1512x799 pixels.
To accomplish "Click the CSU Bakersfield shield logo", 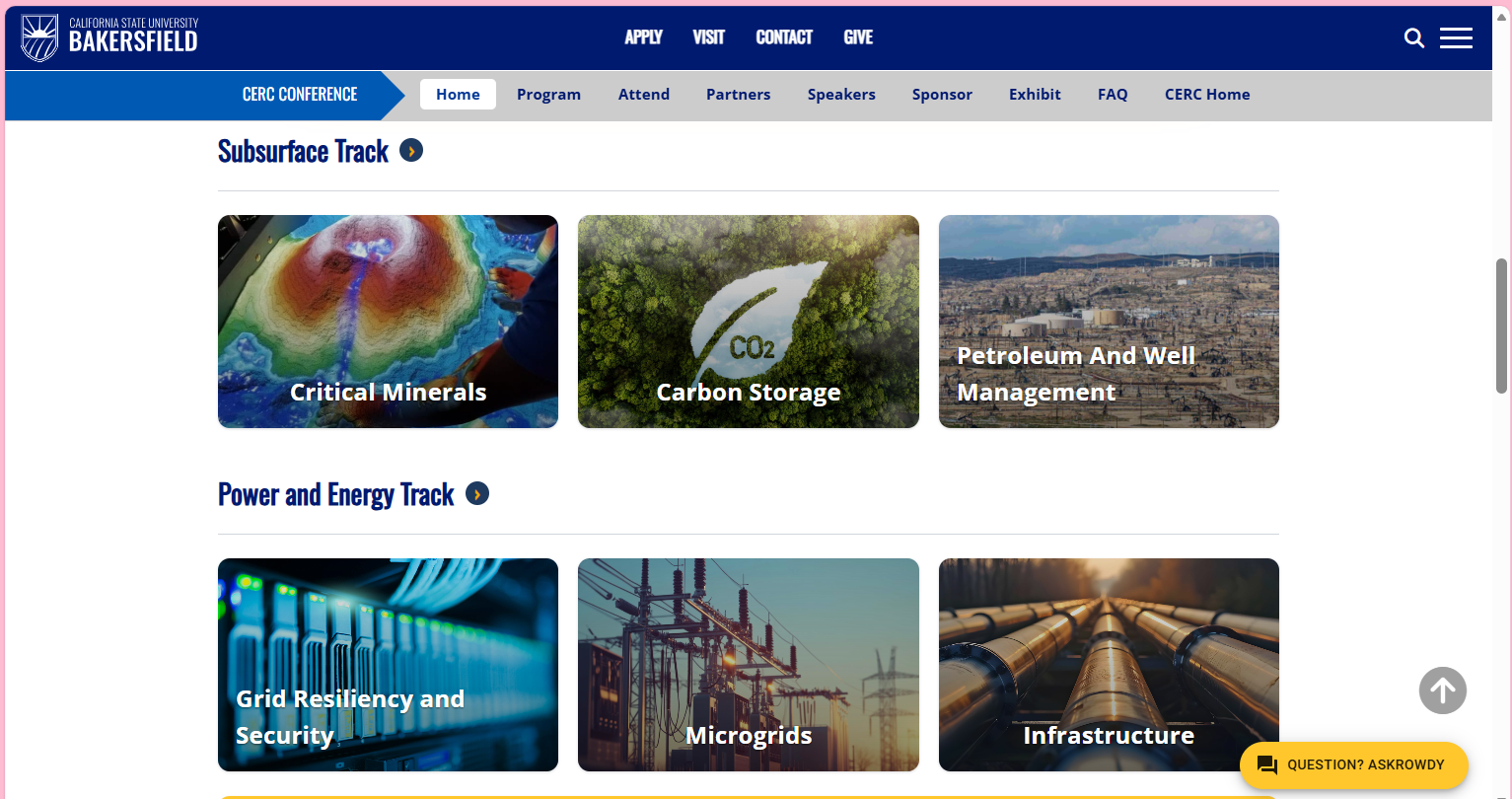I will click(x=40, y=37).
